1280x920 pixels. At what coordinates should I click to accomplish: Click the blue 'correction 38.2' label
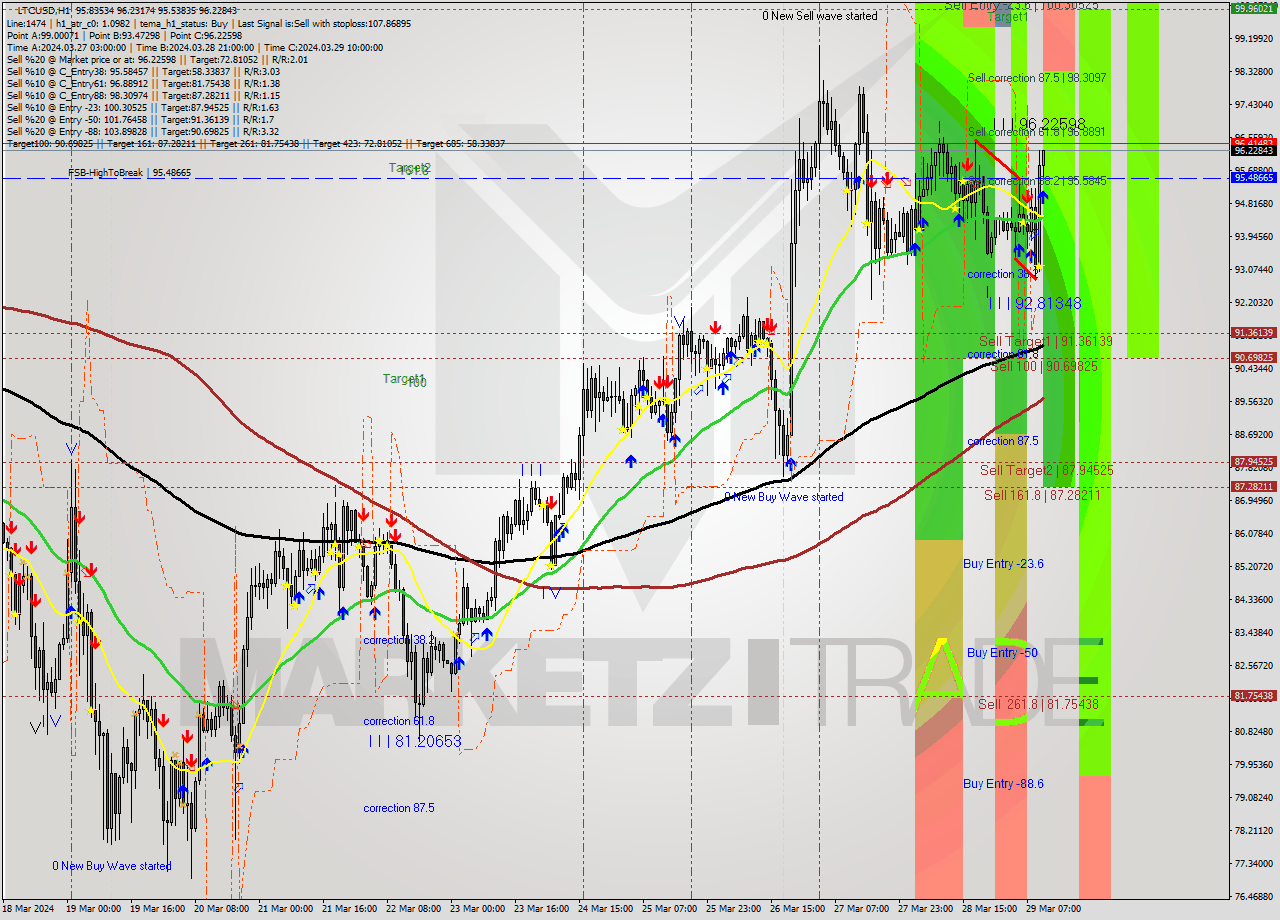coord(399,640)
